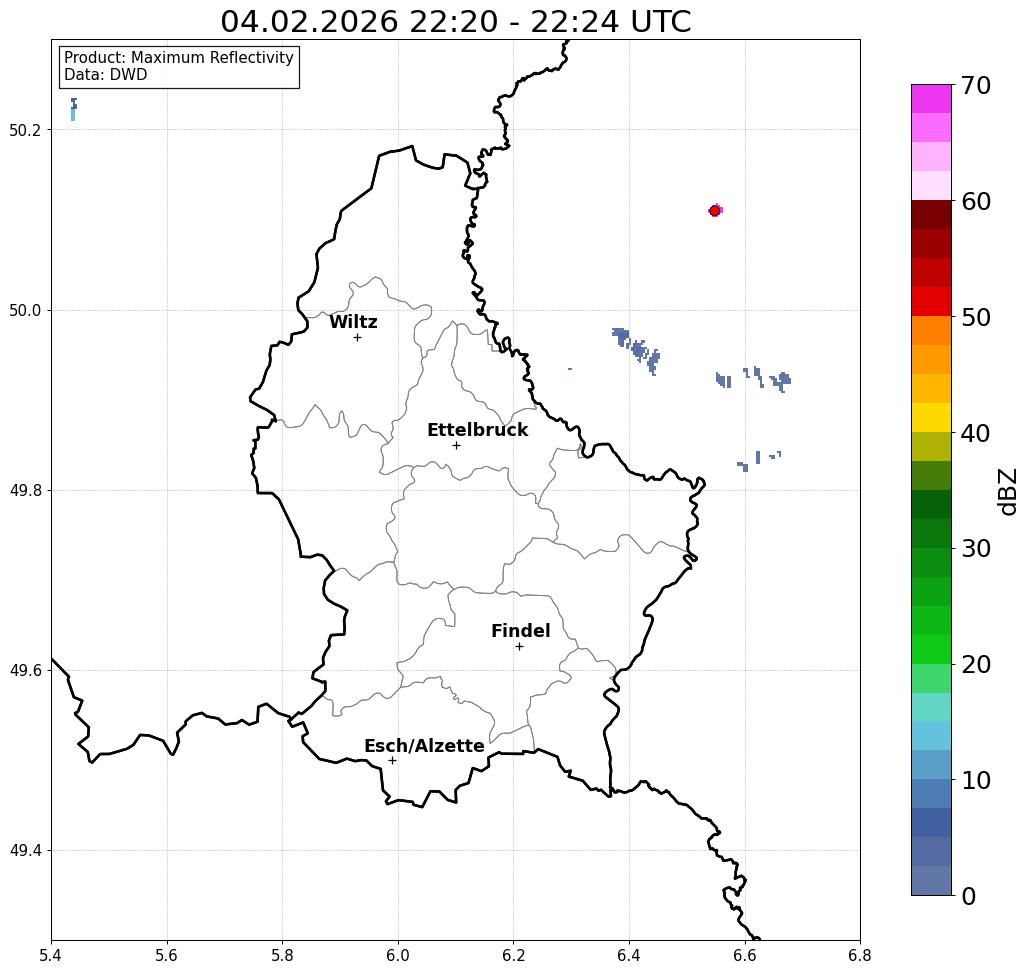Click the diagonal blue echo band east of Luxembourg
1029x973 pixels.
636,351
